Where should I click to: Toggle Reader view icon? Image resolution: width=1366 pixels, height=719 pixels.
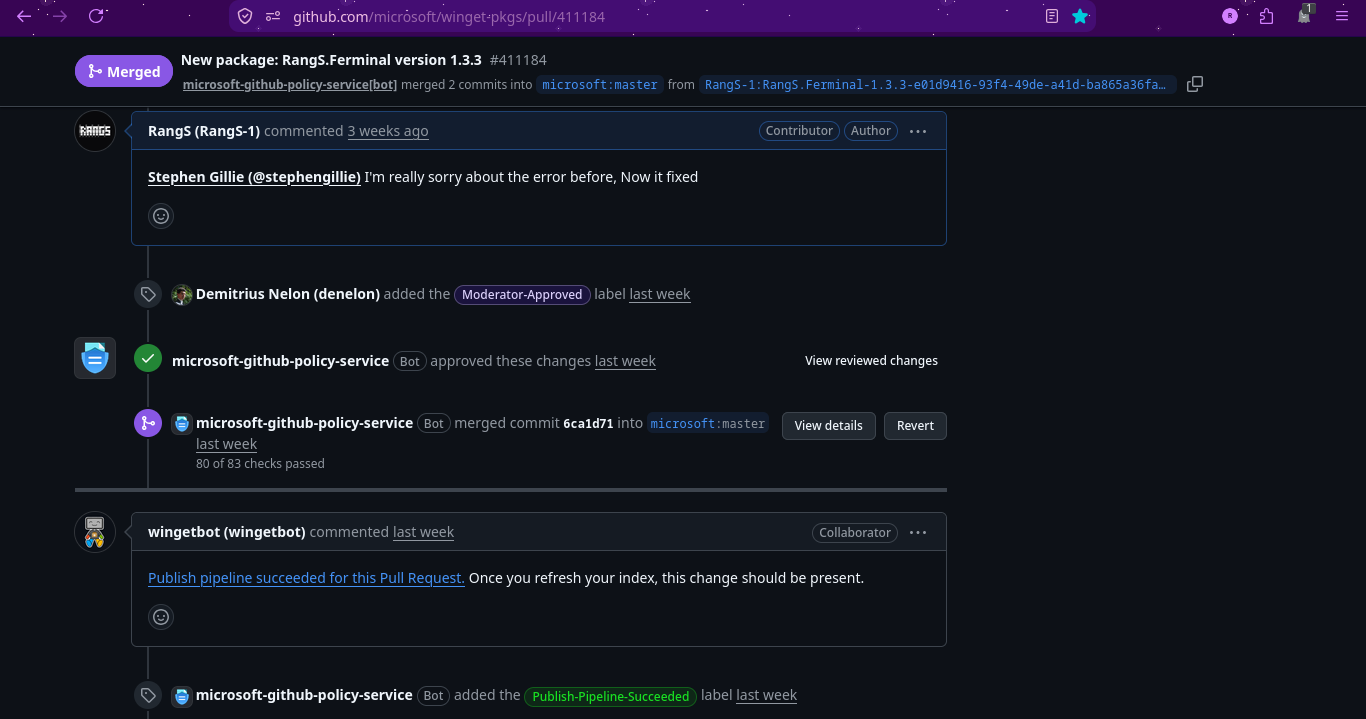tap(1052, 16)
